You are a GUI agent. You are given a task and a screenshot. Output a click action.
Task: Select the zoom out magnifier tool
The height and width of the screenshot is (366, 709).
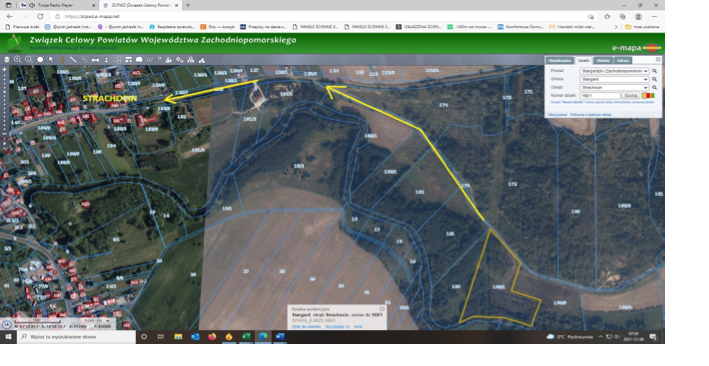(x=29, y=60)
